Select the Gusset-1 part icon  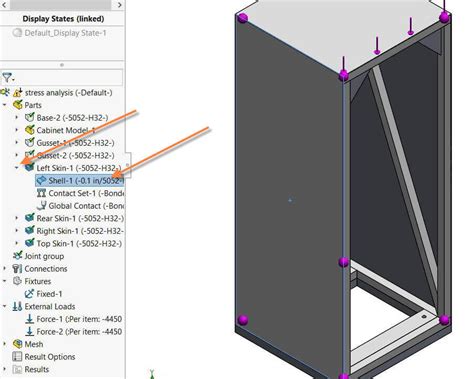pos(29,143)
